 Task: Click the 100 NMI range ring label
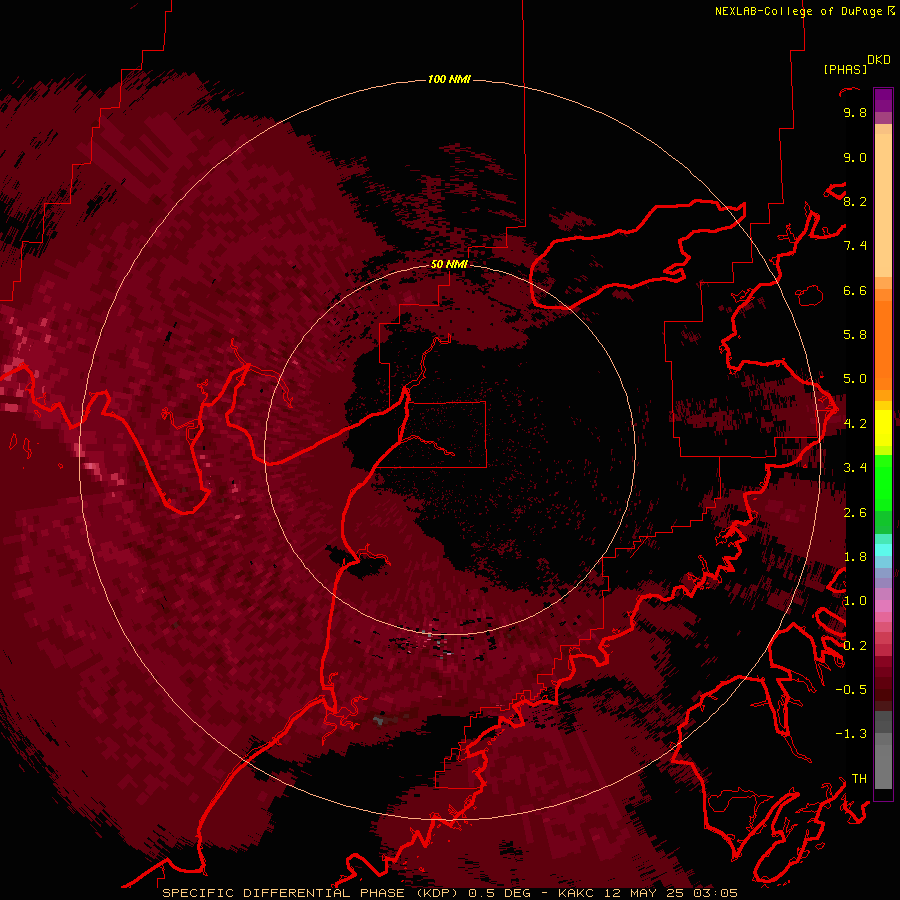(449, 79)
